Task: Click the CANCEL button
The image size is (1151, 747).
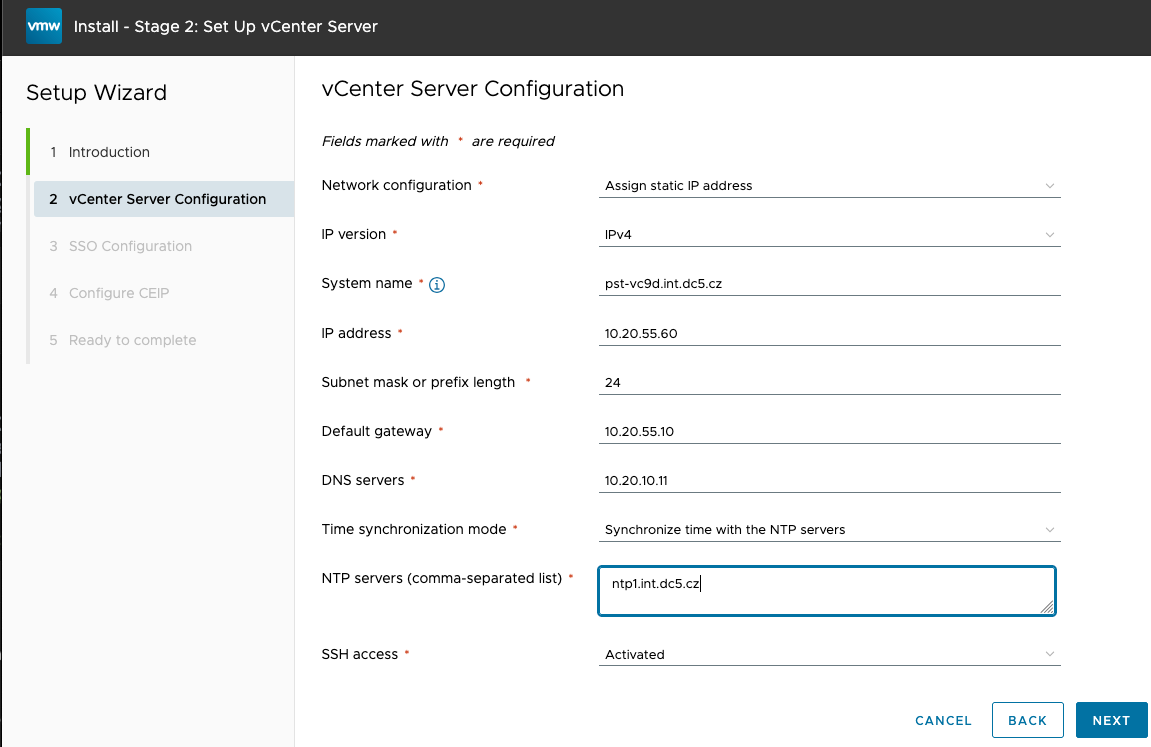Action: (x=943, y=721)
